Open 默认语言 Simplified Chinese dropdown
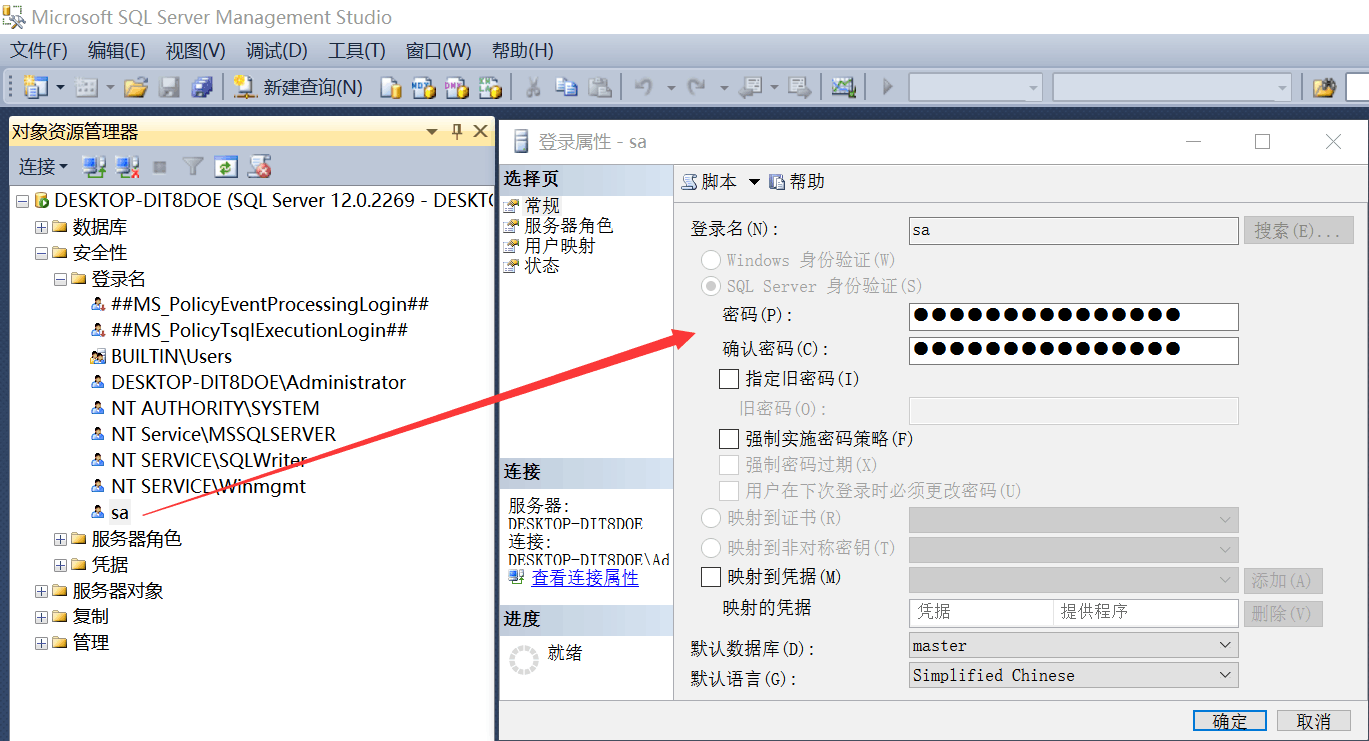1369x741 pixels. [x=1074, y=675]
